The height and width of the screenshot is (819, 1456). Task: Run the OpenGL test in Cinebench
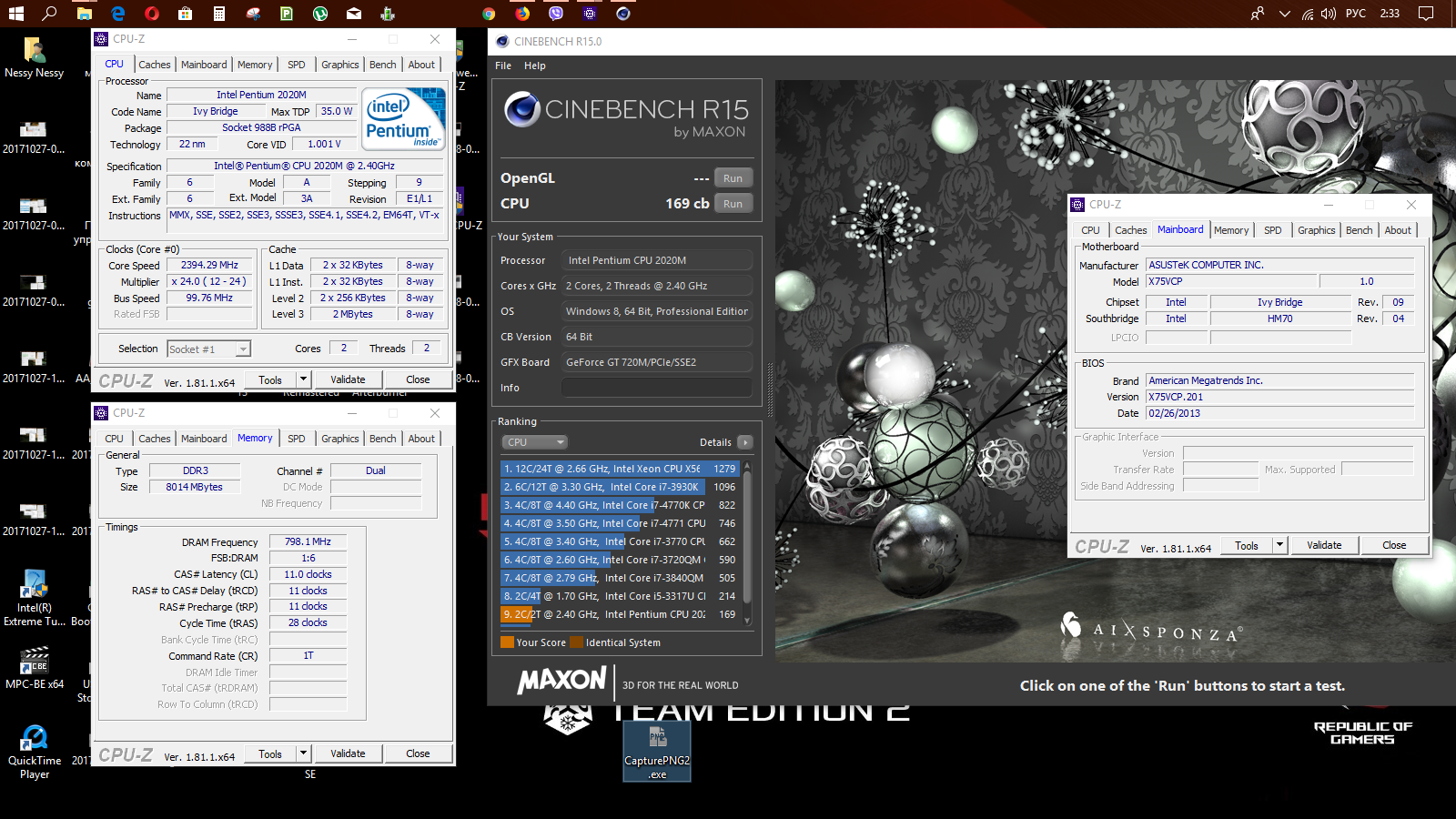(733, 178)
